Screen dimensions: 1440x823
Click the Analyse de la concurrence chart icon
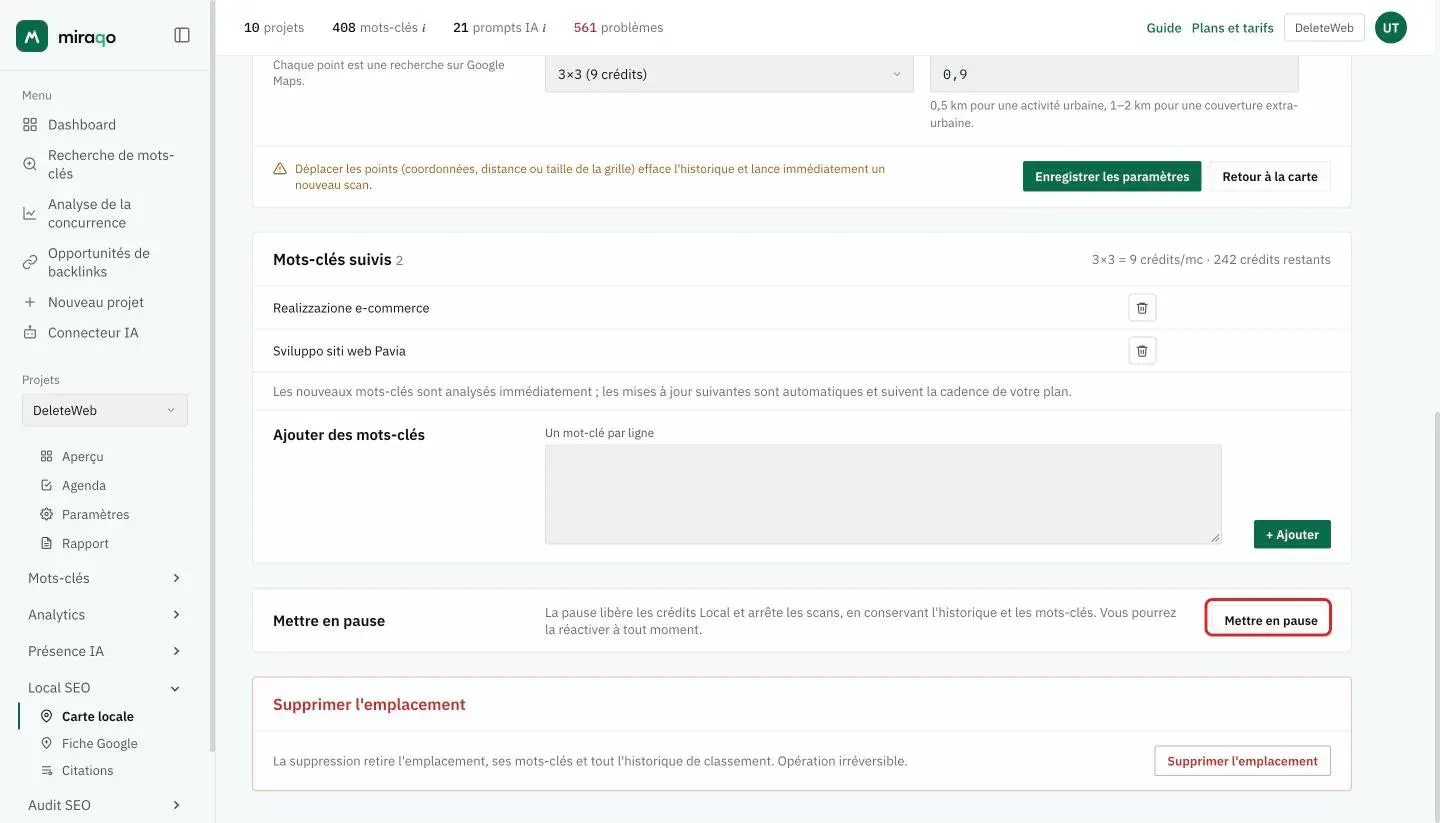click(x=30, y=213)
